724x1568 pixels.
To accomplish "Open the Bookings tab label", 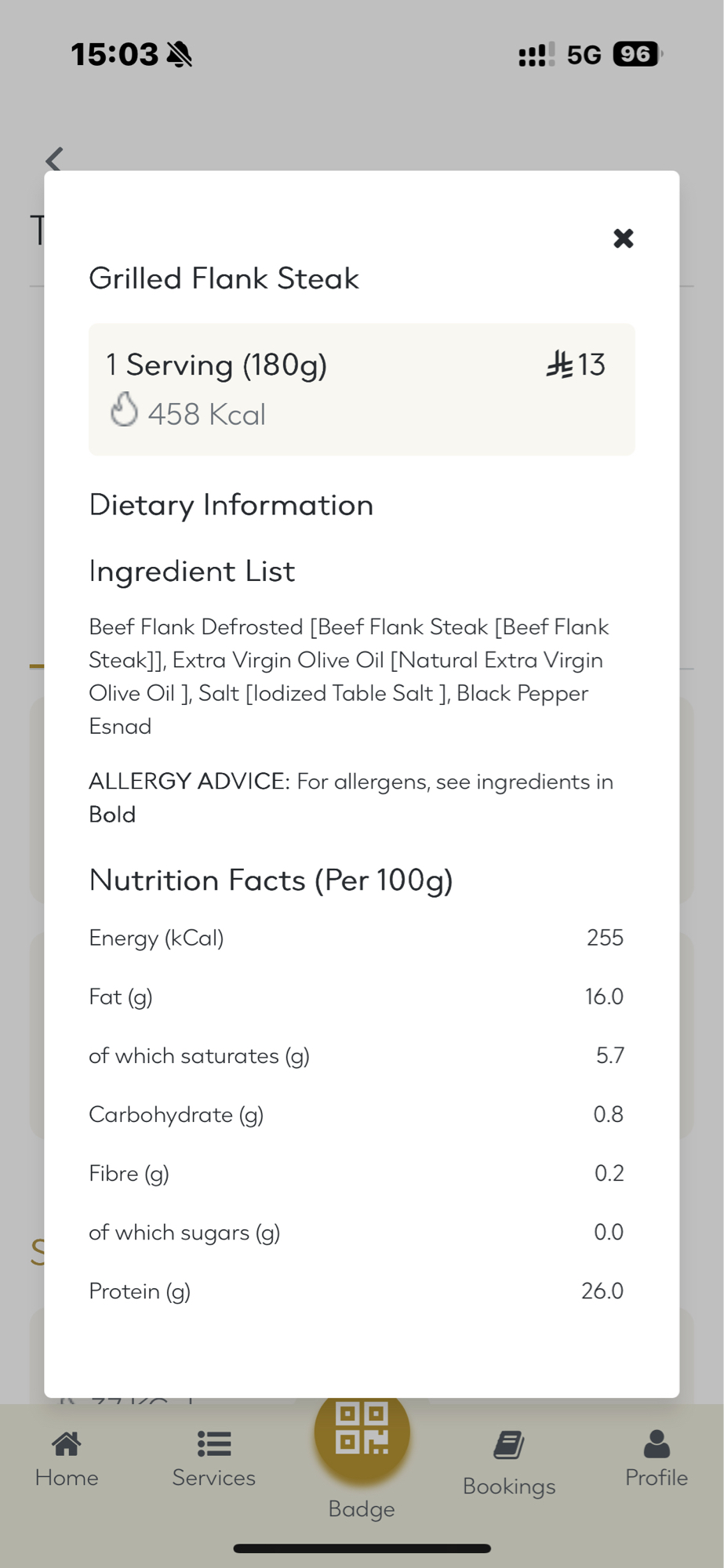I will point(509,1486).
